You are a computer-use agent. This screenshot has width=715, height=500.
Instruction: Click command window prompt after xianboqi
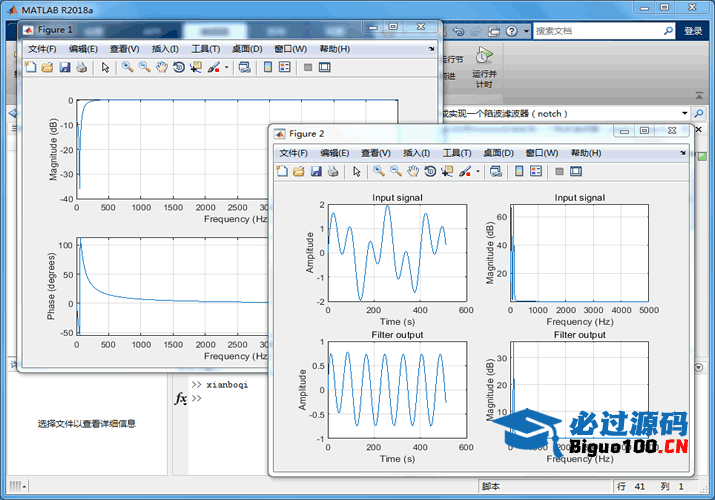(x=197, y=398)
